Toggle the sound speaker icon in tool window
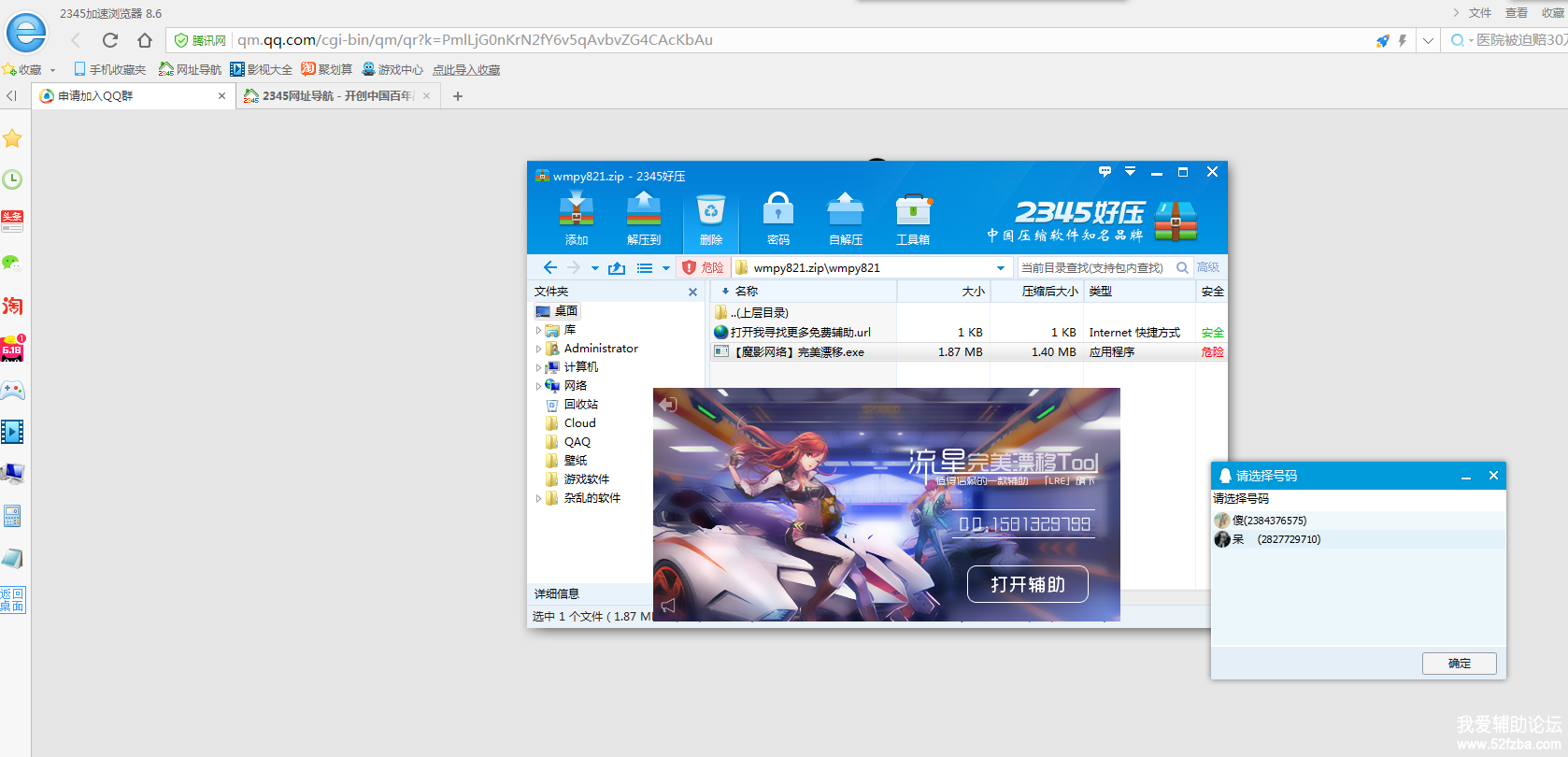1568x757 pixels. coord(668,606)
